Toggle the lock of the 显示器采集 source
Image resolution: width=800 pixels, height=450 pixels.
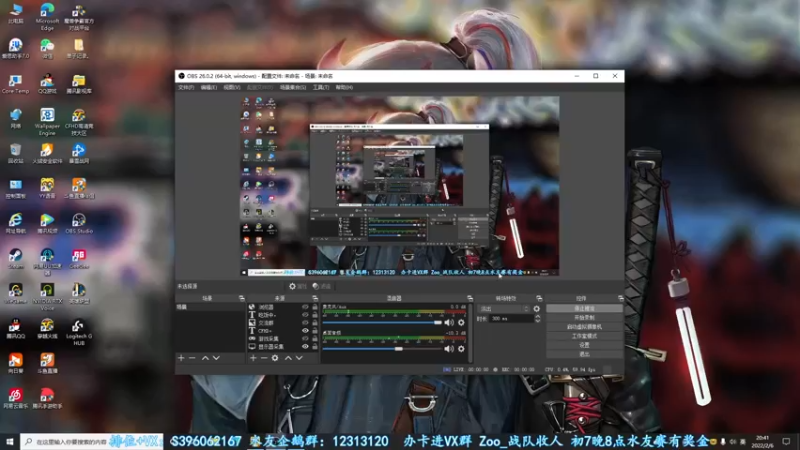click(315, 346)
